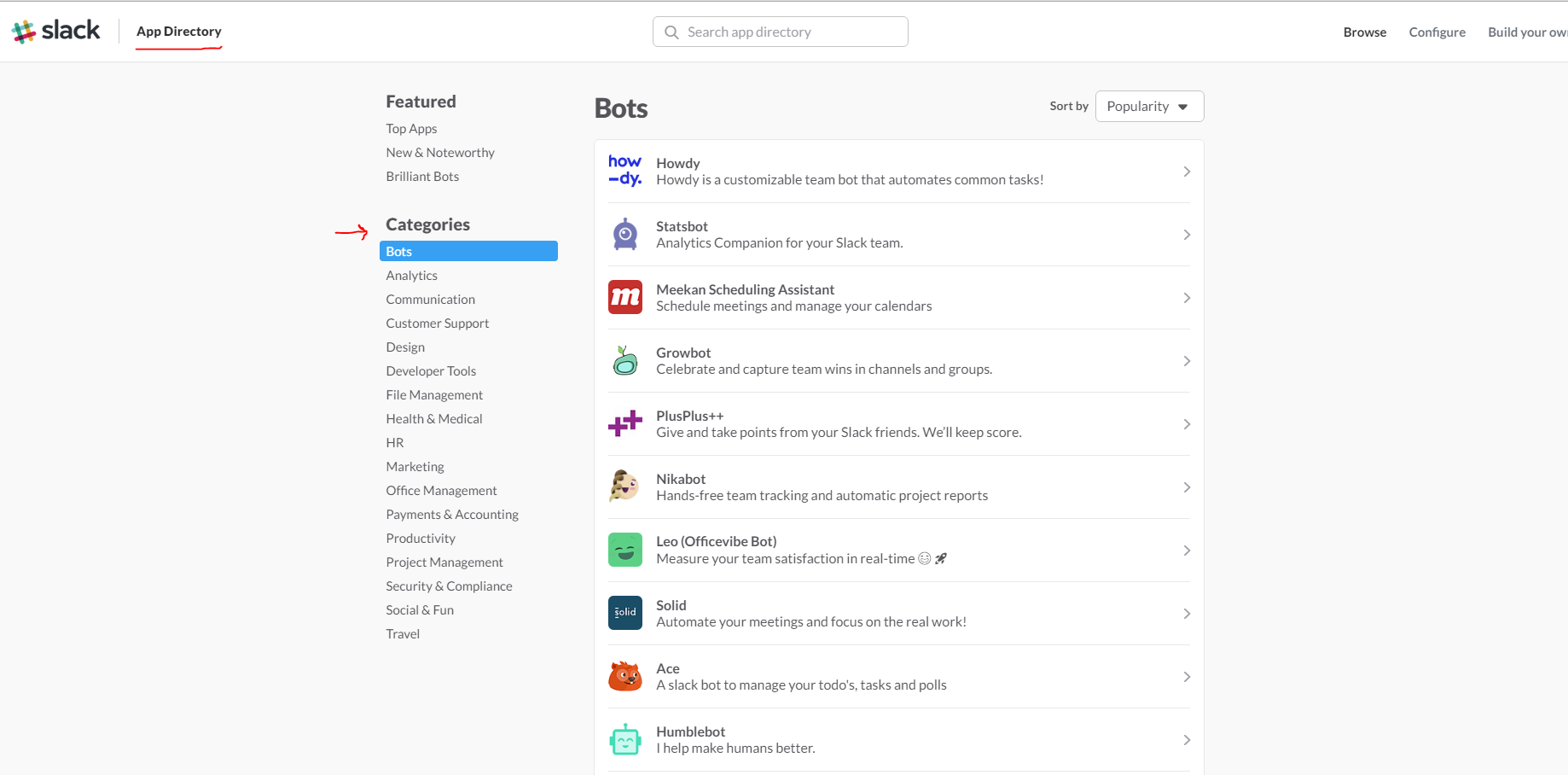
Task: Select the Health & Medical category
Action: [x=433, y=419]
